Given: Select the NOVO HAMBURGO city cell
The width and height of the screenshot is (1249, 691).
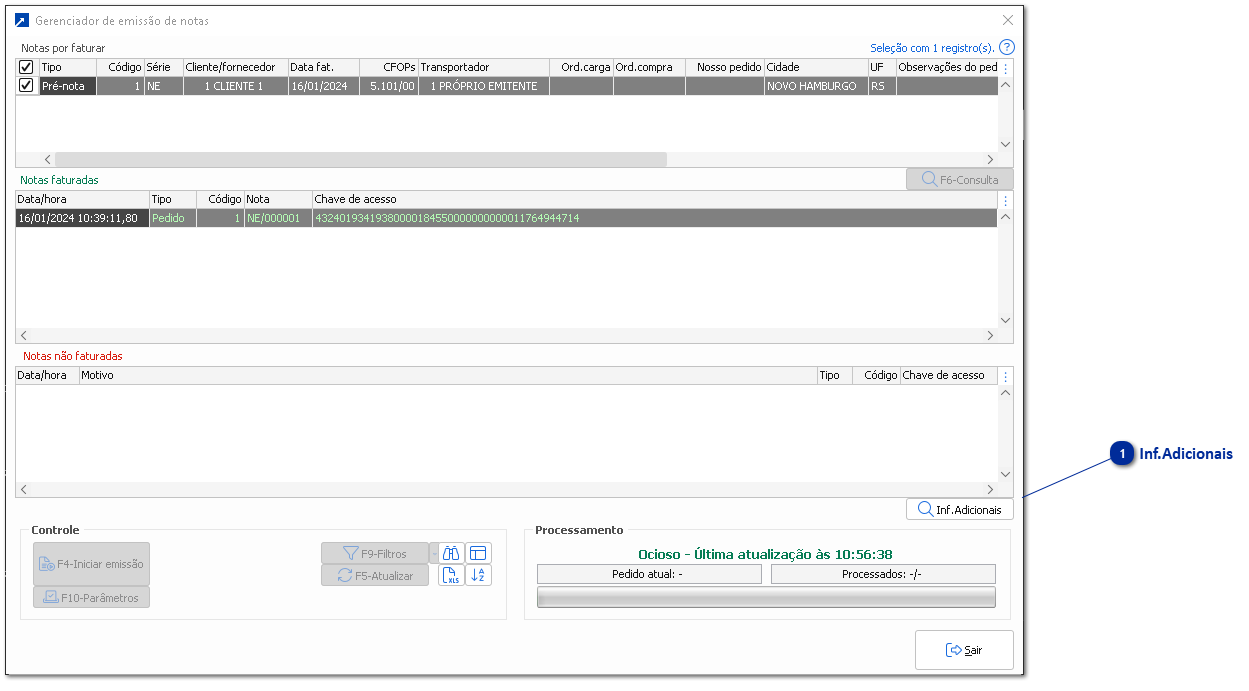Looking at the screenshot, I should 816,86.
